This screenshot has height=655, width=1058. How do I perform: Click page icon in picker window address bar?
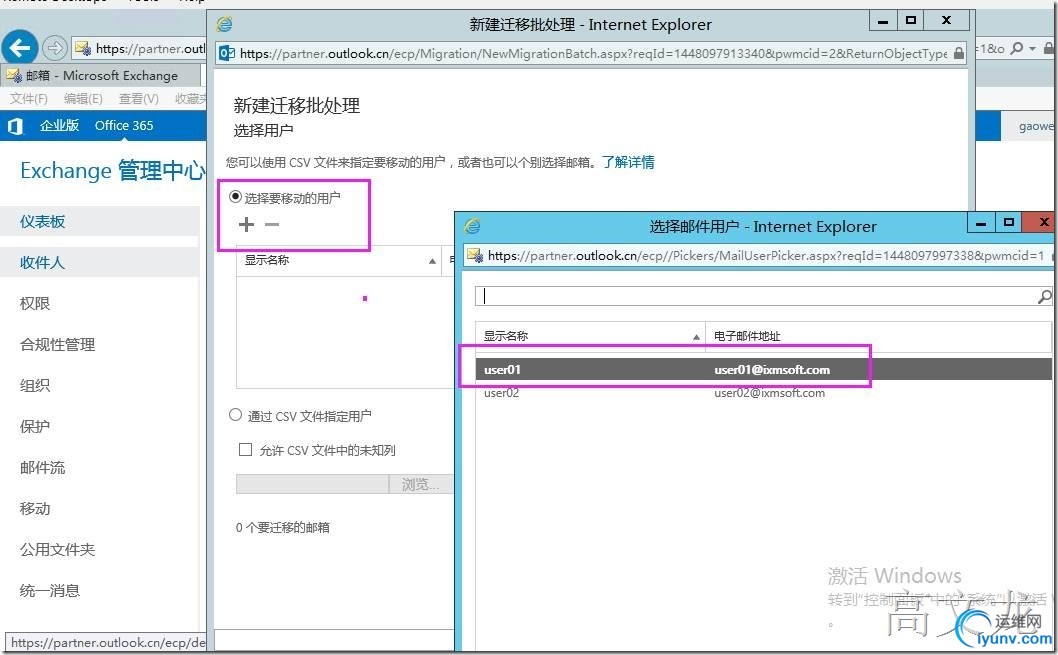point(475,256)
